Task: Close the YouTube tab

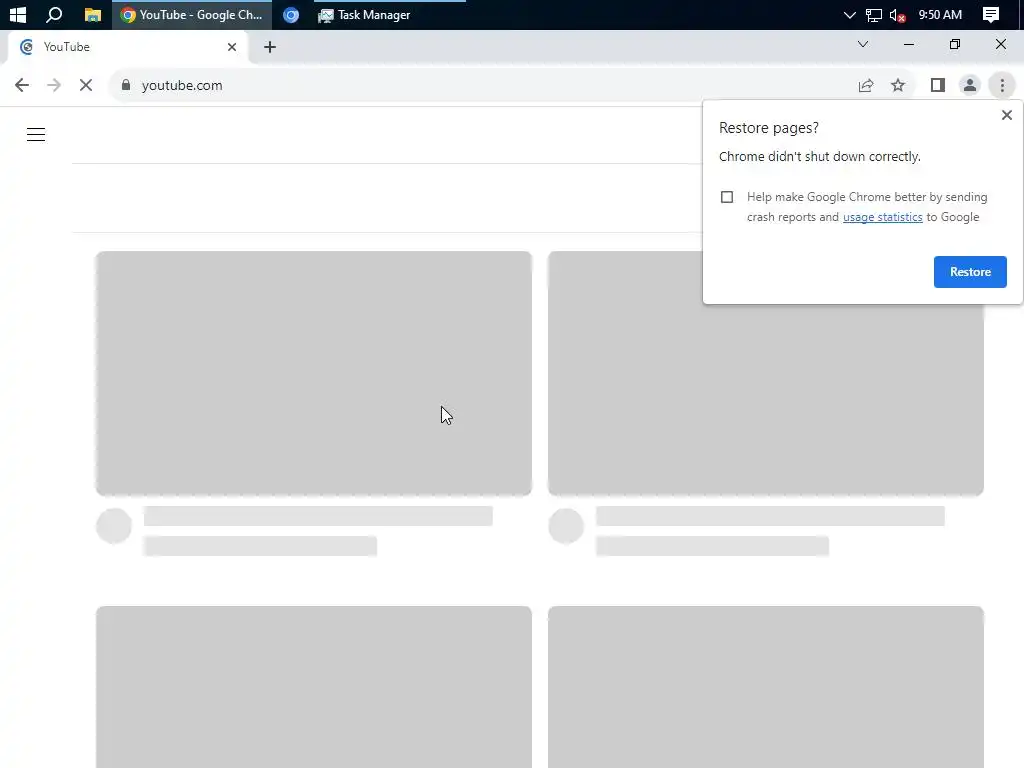Action: [232, 47]
